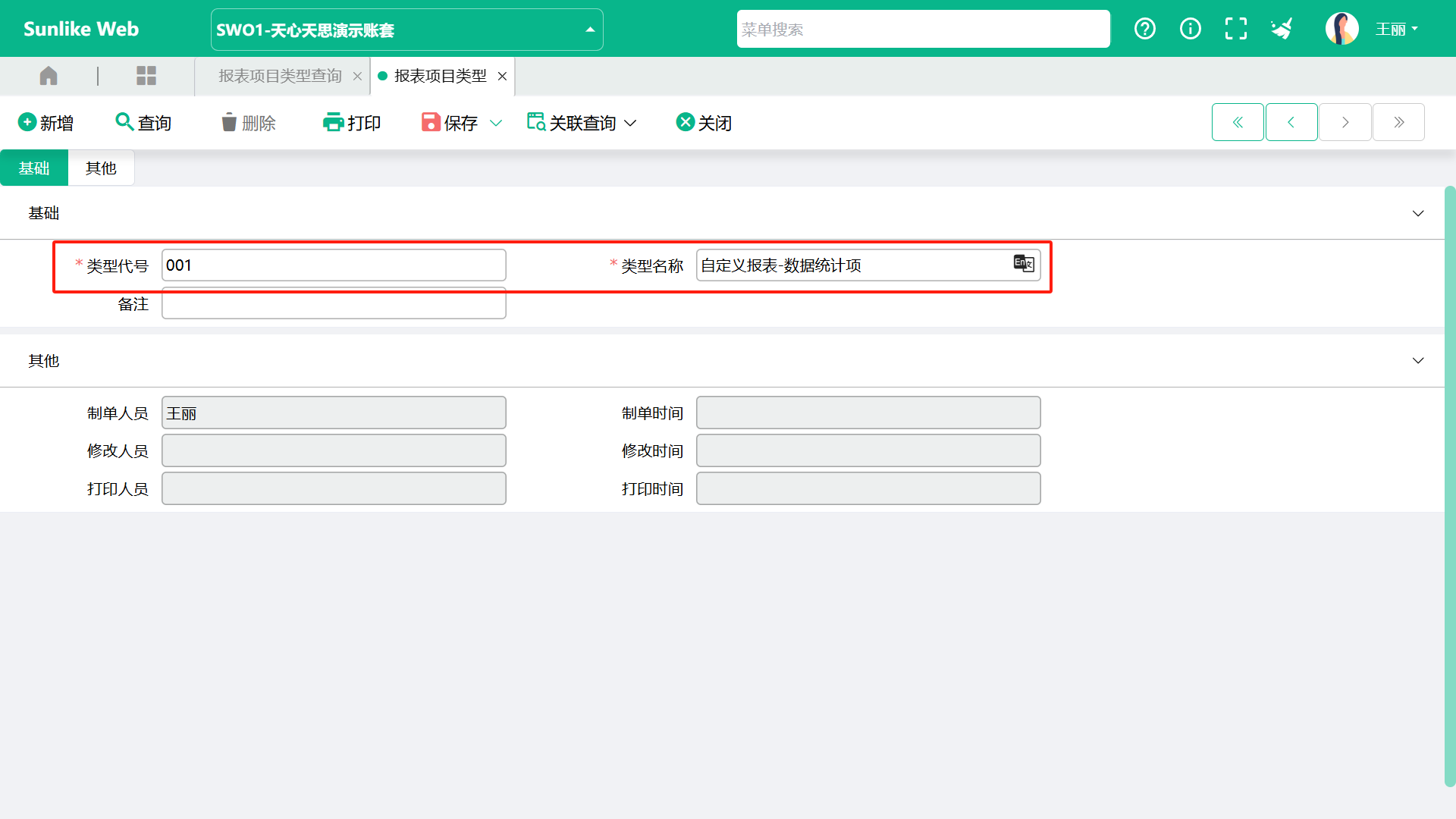Click the multilingual translate icon in 类型名称
Image resolution: width=1456 pixels, height=819 pixels.
pos(1024,263)
